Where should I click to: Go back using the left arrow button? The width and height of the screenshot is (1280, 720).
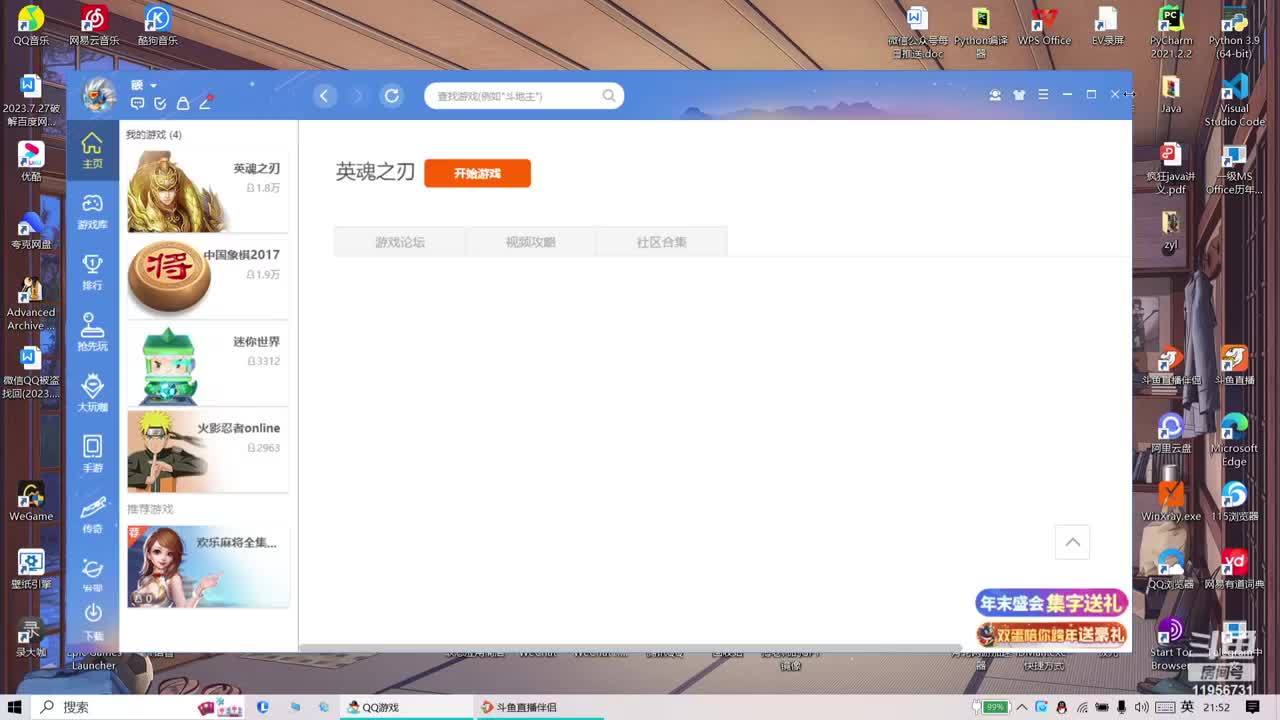(x=324, y=96)
